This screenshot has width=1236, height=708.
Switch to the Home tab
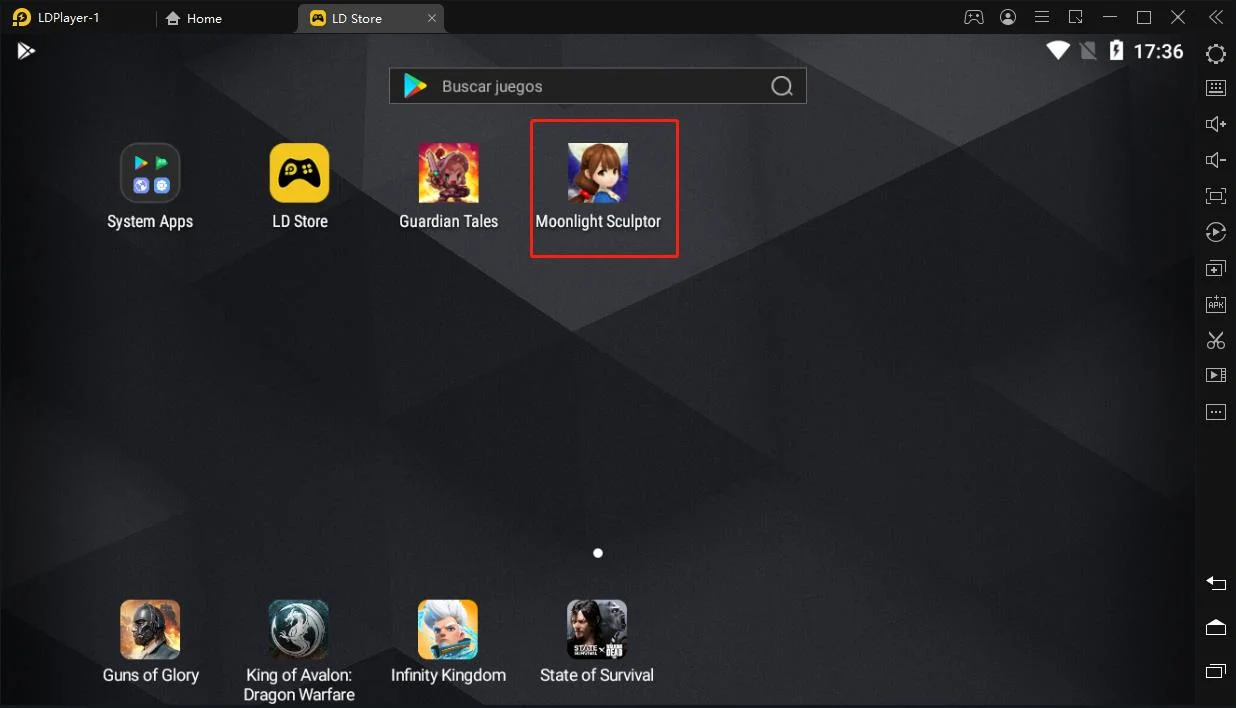point(194,18)
